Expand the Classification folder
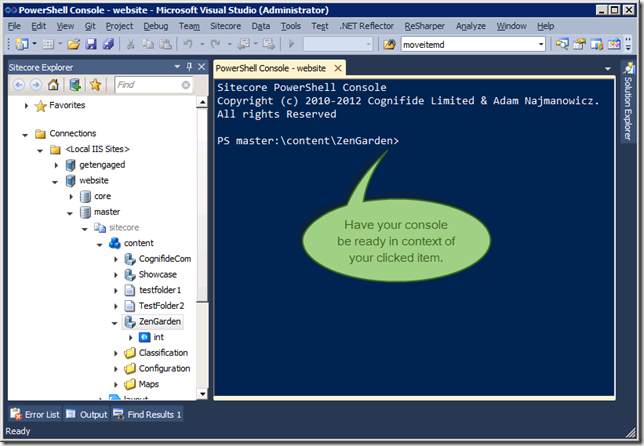The width and height of the screenshot is (644, 446). pyautogui.click(x=115, y=353)
